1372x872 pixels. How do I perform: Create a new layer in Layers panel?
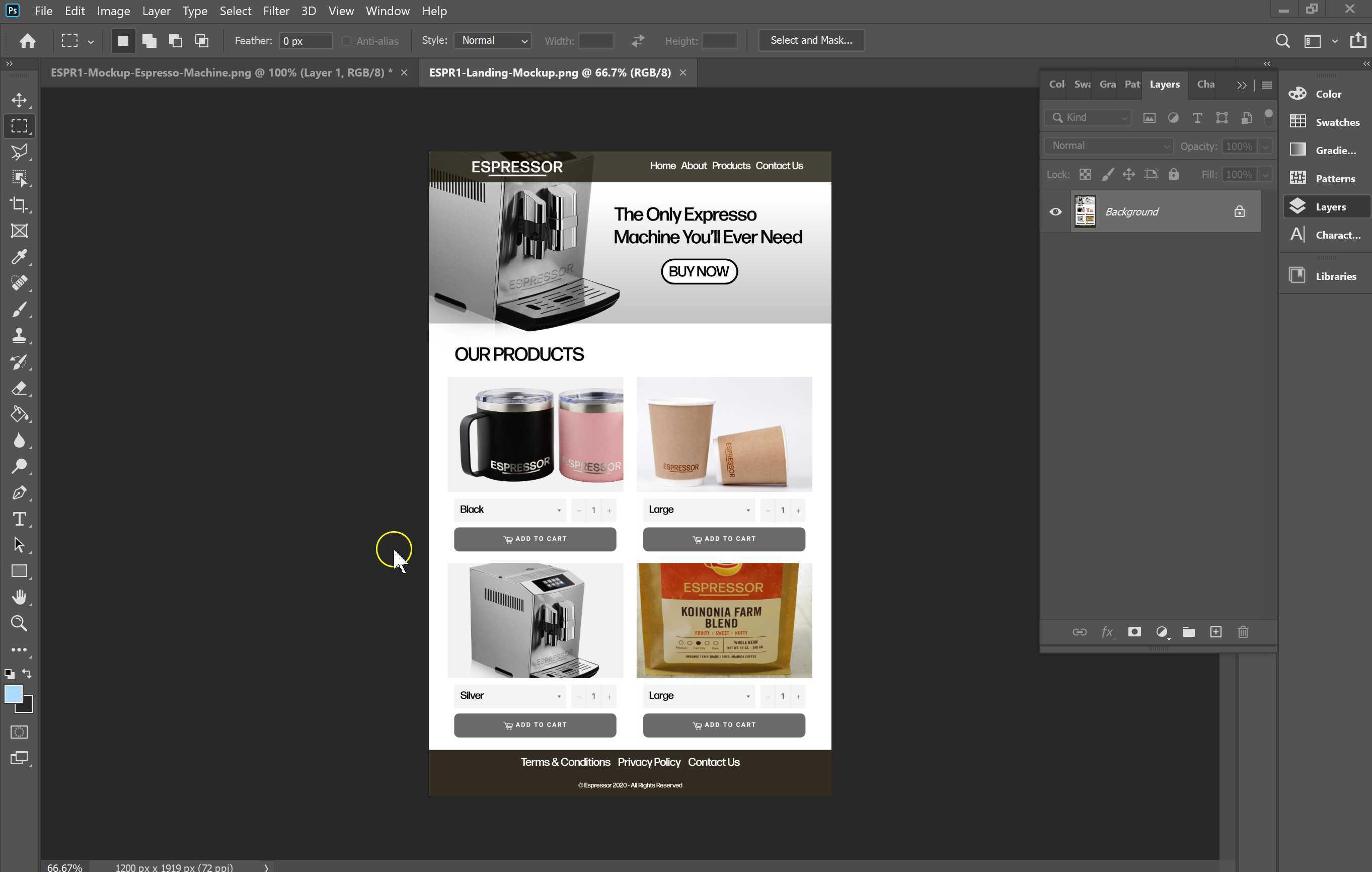pos(1215,631)
